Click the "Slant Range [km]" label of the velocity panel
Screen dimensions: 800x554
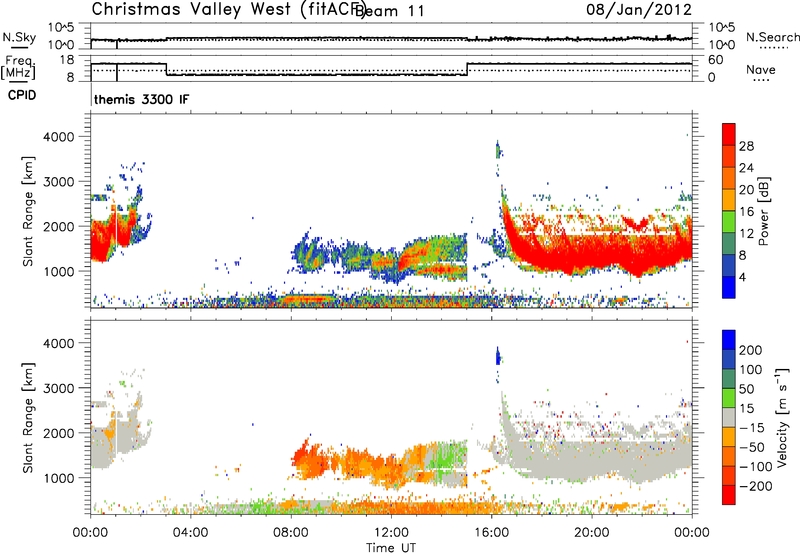pos(28,417)
